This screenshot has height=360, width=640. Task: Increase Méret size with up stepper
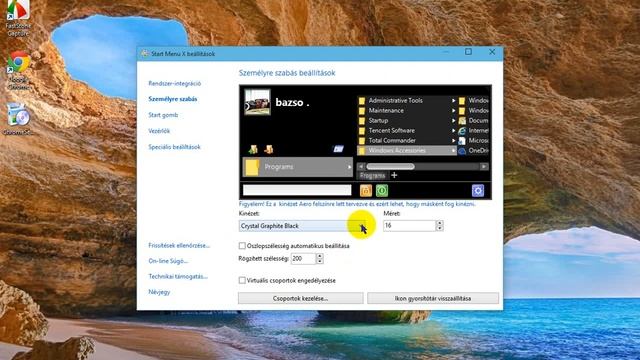pyautogui.click(x=440, y=223)
